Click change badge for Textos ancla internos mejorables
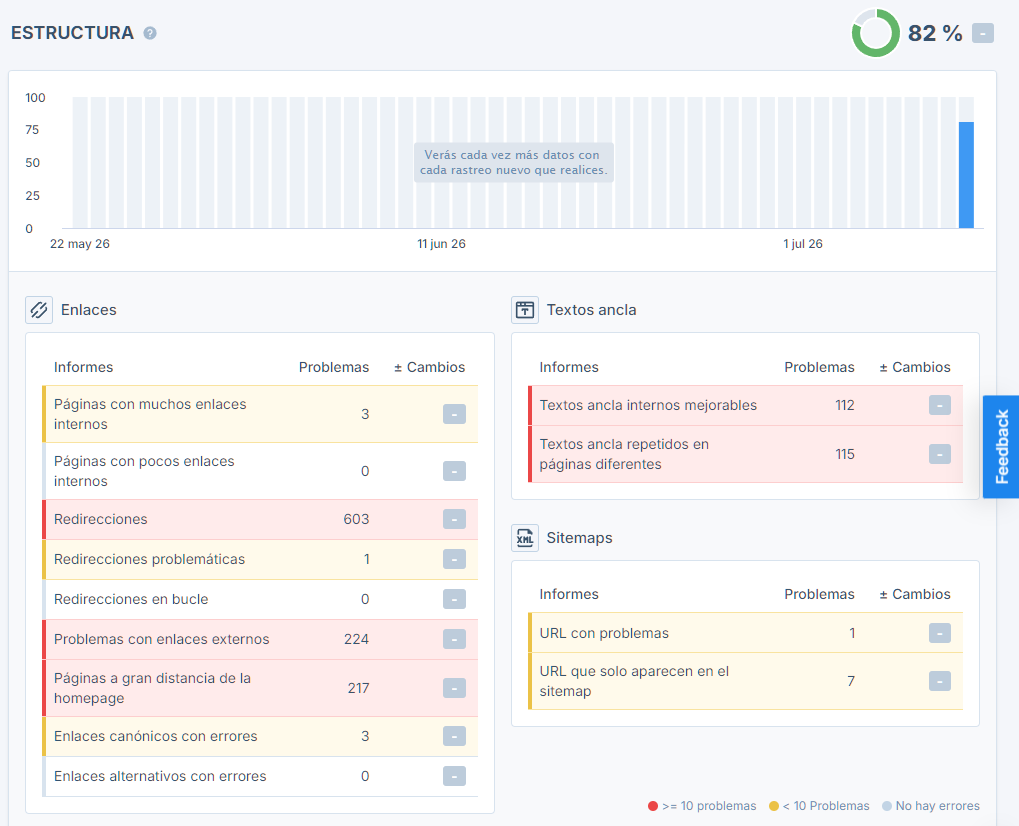The height and width of the screenshot is (826, 1019). pyautogui.click(x=940, y=406)
